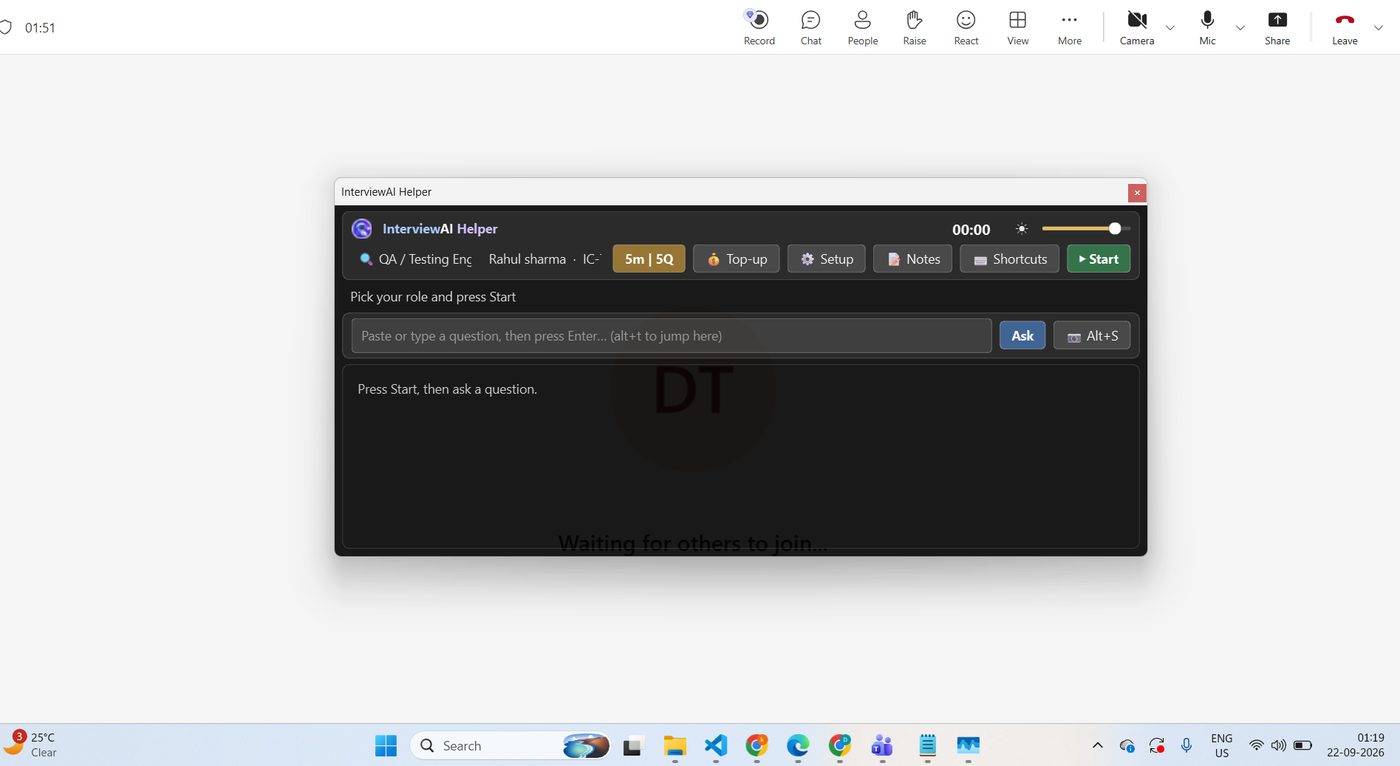Mute the Mic

[1208, 27]
